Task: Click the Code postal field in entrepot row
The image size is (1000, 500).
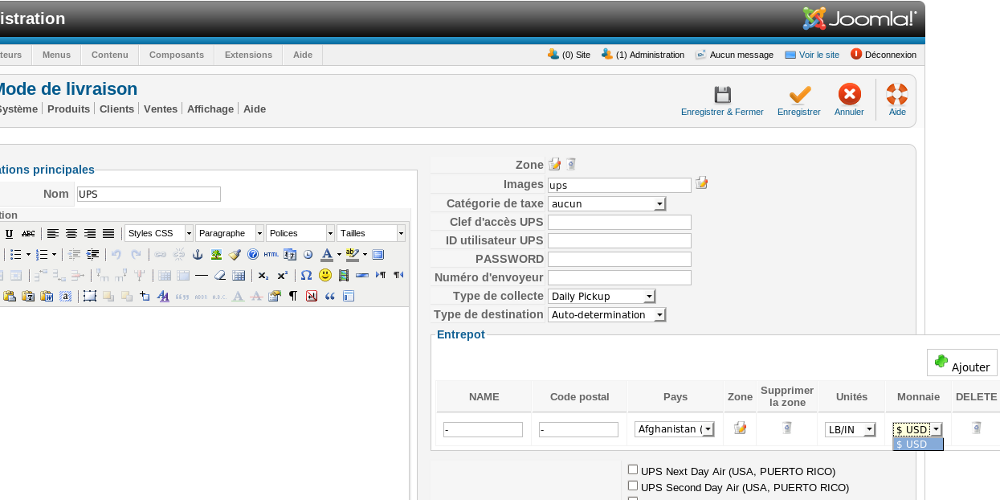Action: 578,430
